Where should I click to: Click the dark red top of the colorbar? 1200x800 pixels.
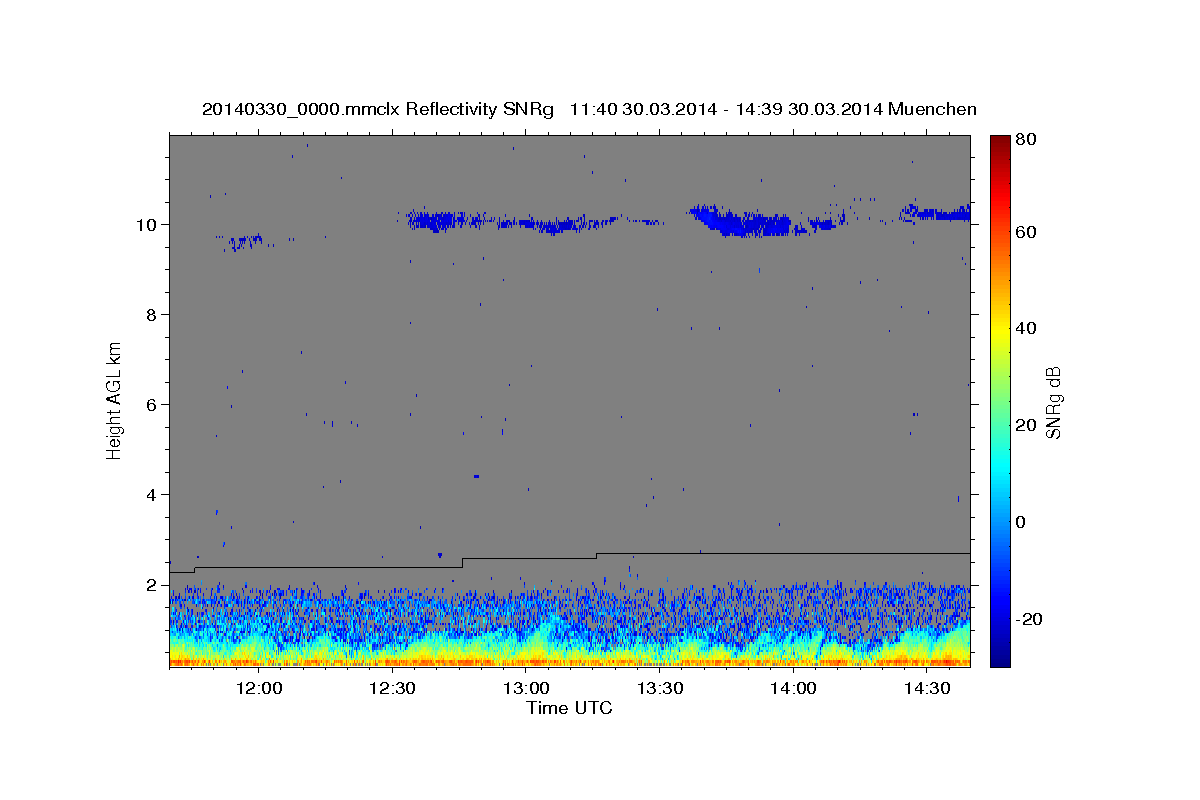click(1000, 142)
